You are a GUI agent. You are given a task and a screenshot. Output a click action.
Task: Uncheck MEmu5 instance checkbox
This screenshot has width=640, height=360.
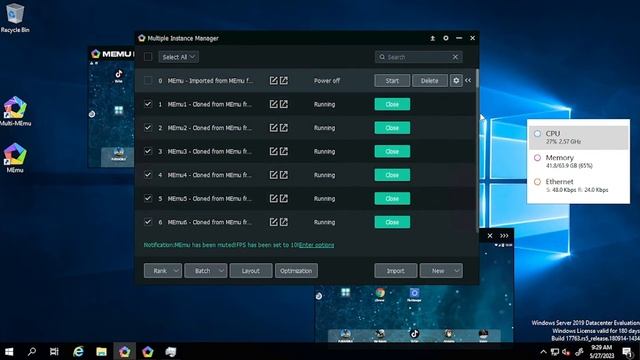point(148,198)
